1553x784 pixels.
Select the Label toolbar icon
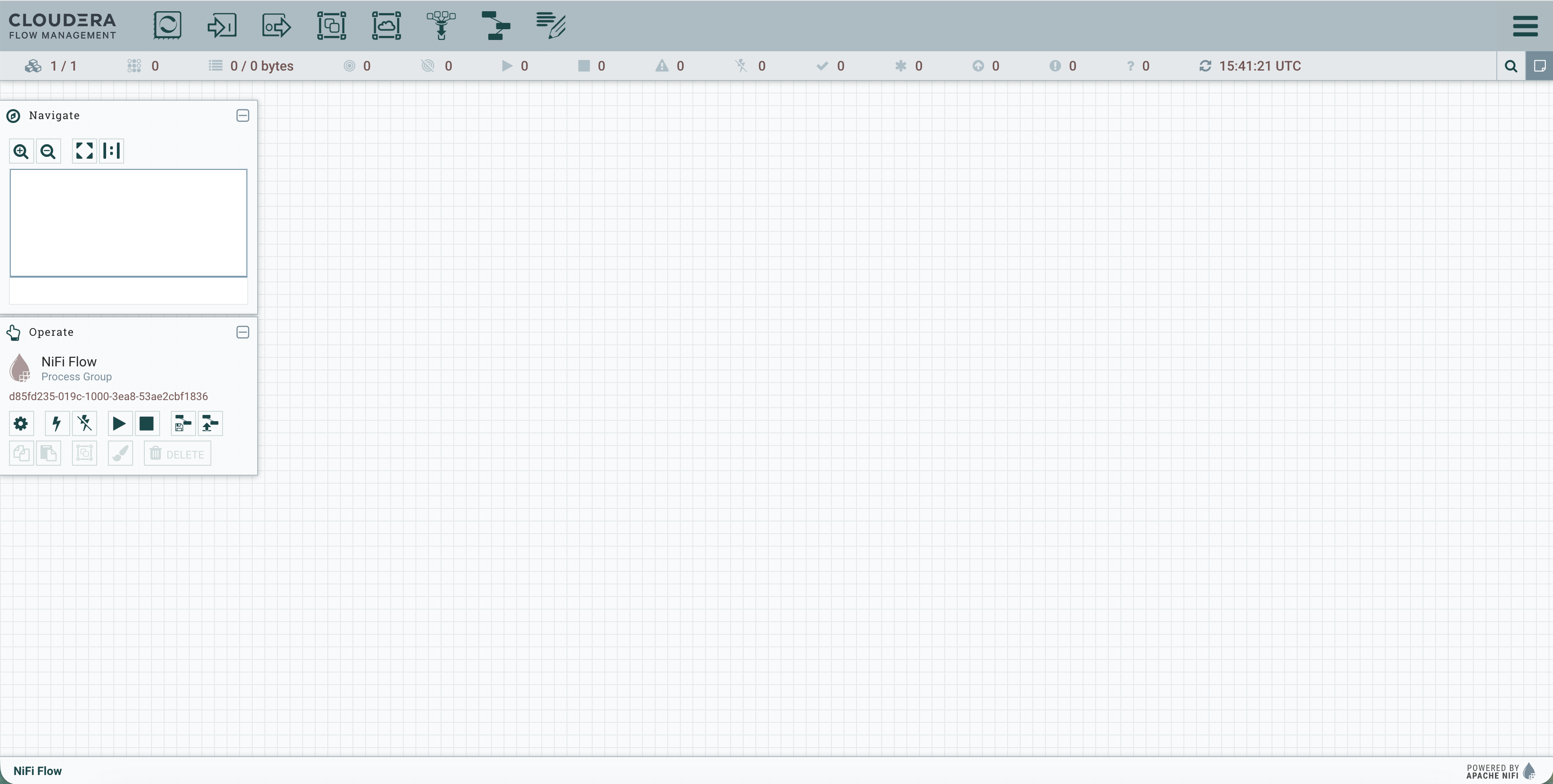(550, 25)
